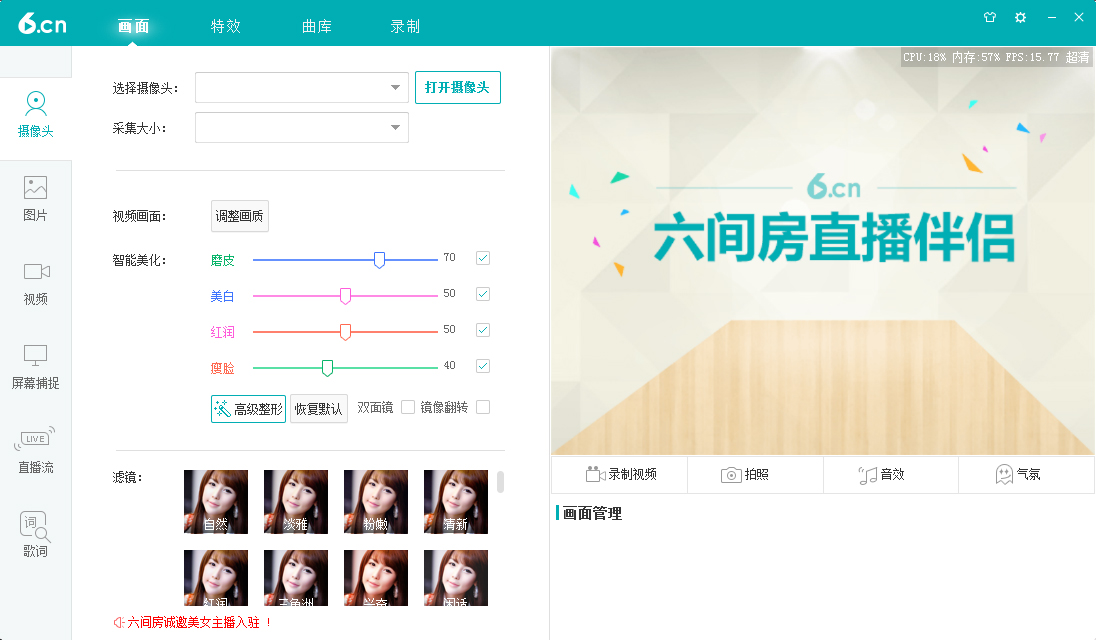This screenshot has height=640, width=1096.
Task: Enable the 镜像翻转 mirror flip checkbox
Action: pos(483,407)
